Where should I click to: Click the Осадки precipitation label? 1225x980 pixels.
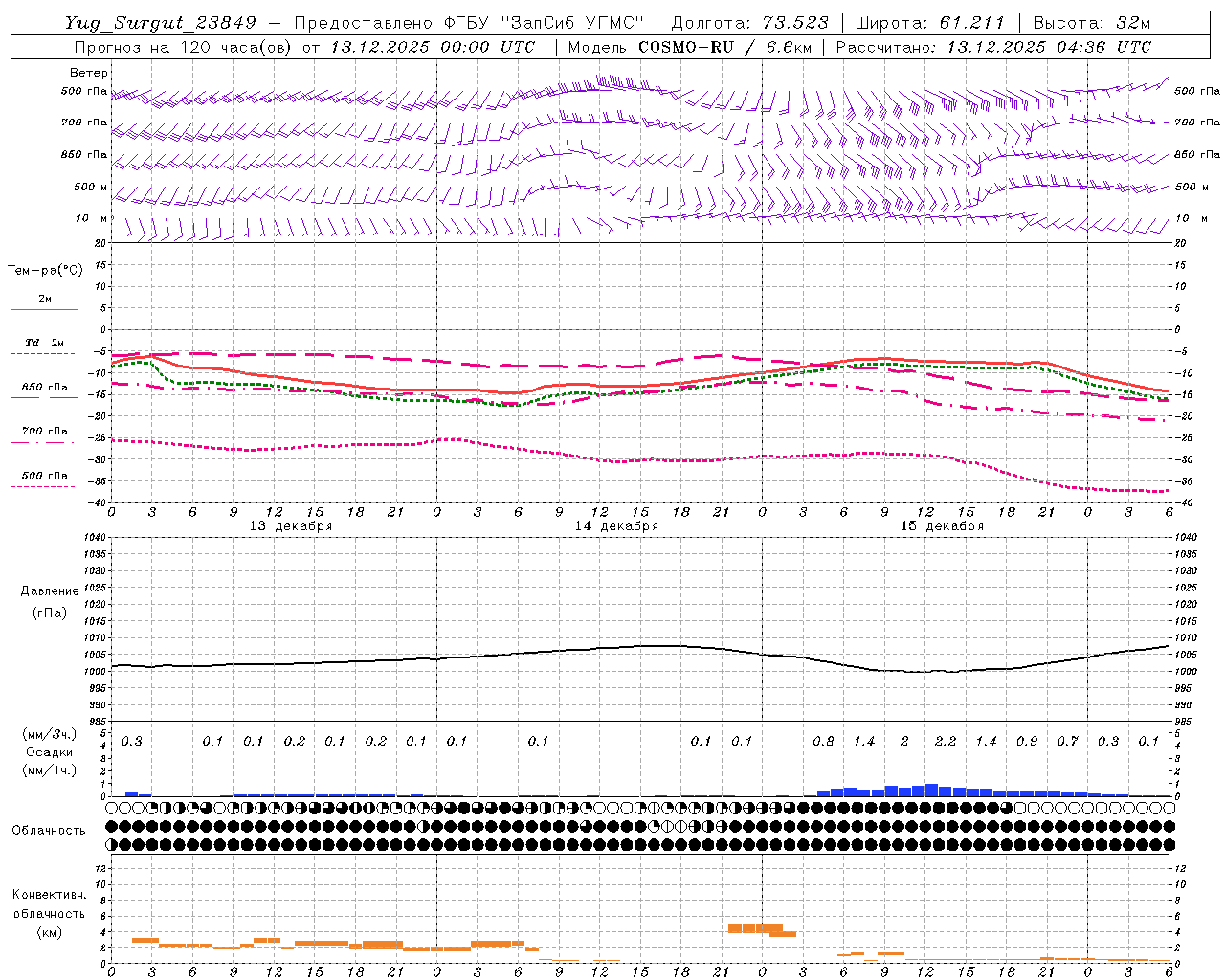click(x=50, y=752)
